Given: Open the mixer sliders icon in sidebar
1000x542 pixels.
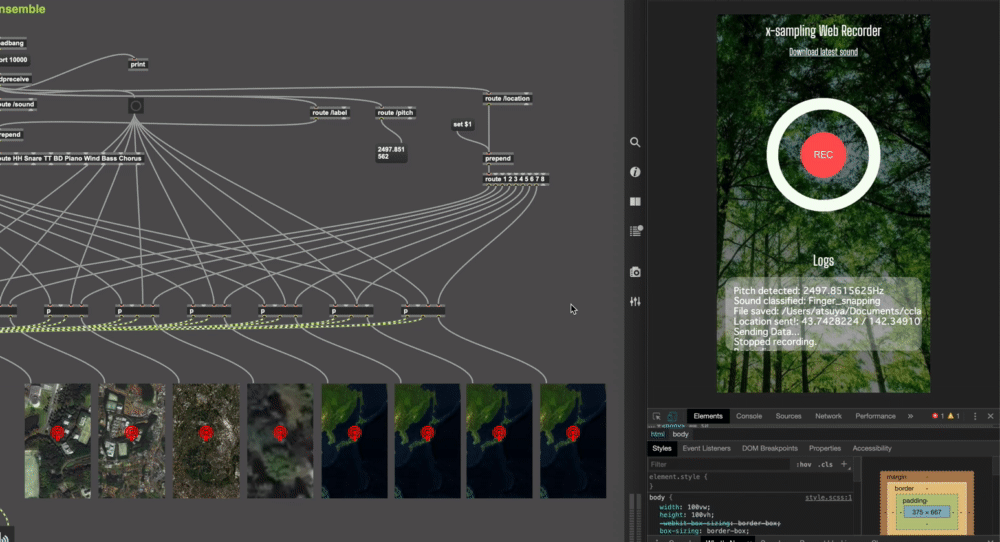Looking at the screenshot, I should click(635, 301).
